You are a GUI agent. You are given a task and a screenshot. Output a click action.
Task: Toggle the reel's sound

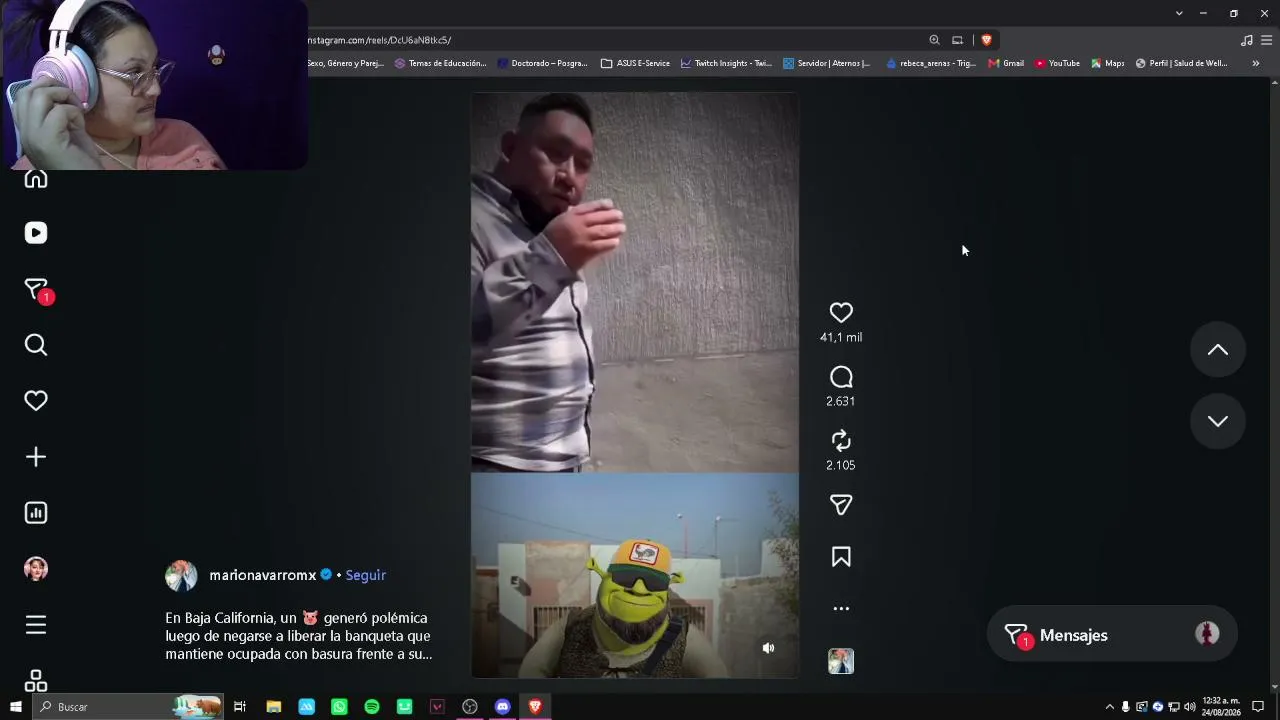coord(768,648)
